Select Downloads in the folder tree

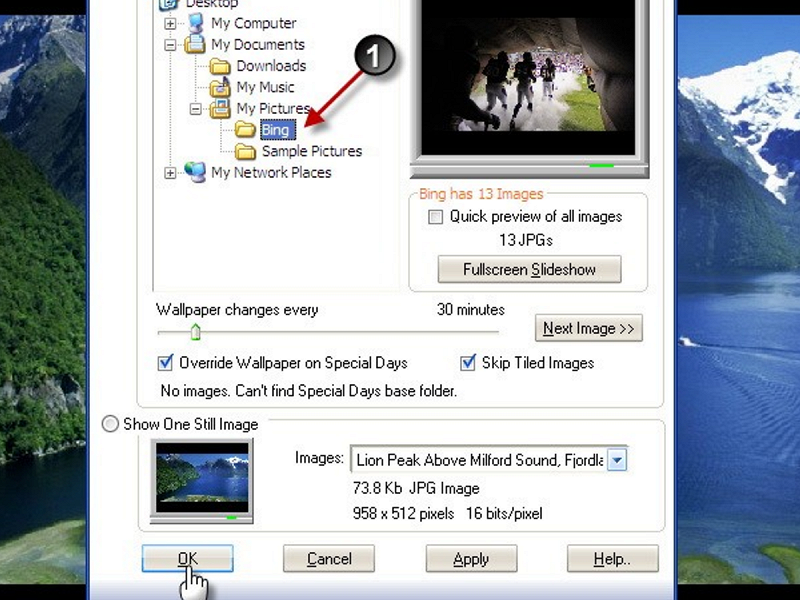click(271, 66)
